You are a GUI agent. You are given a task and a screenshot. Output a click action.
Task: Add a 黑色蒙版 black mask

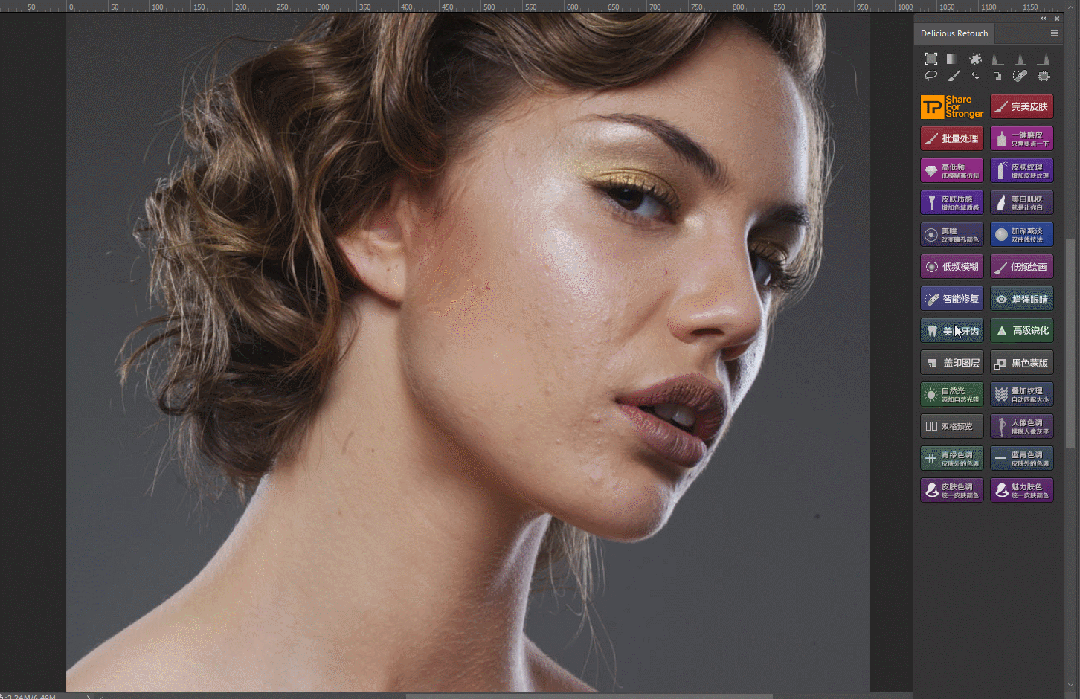point(1022,363)
